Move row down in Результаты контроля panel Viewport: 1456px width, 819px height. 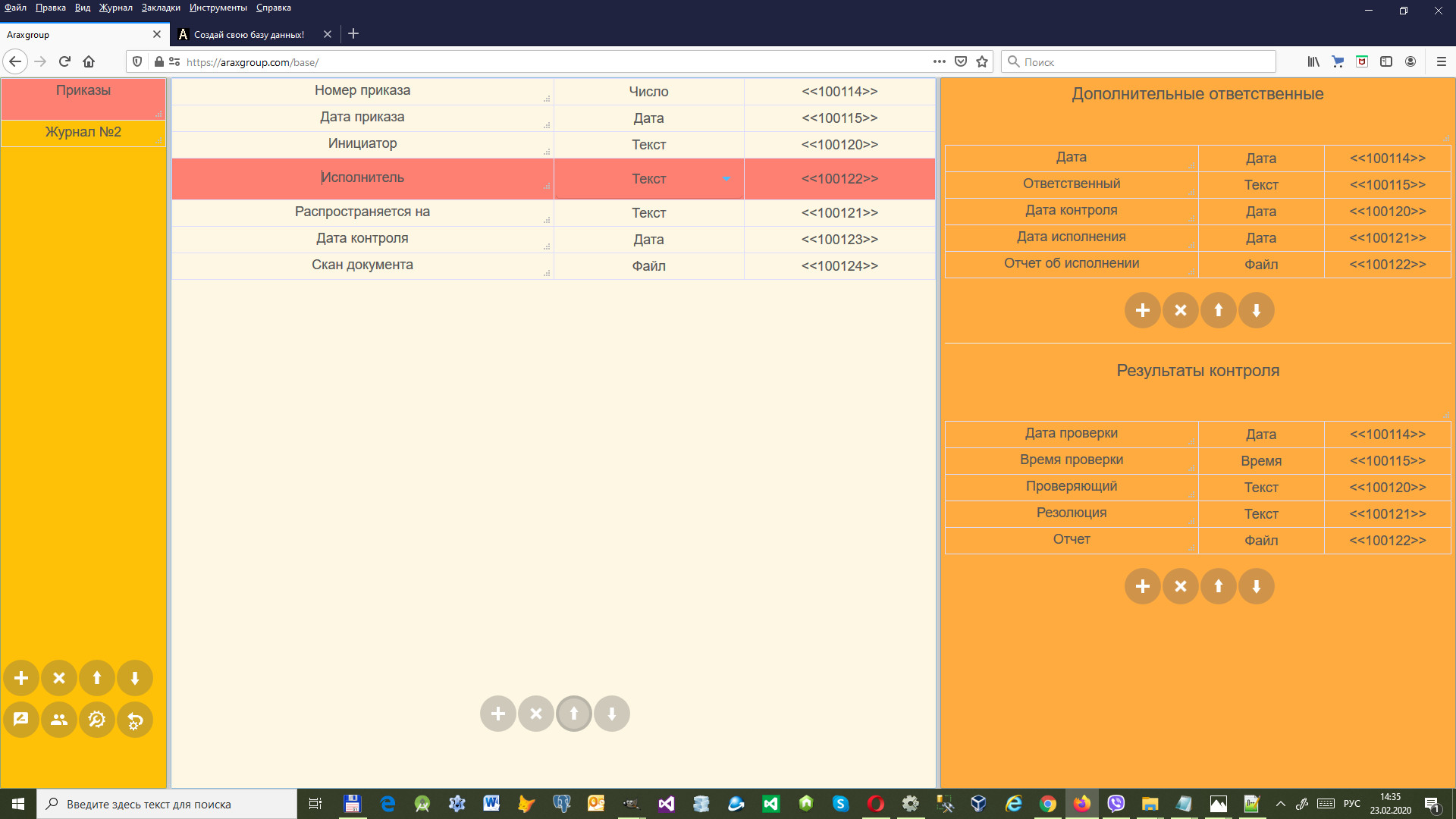[1257, 586]
